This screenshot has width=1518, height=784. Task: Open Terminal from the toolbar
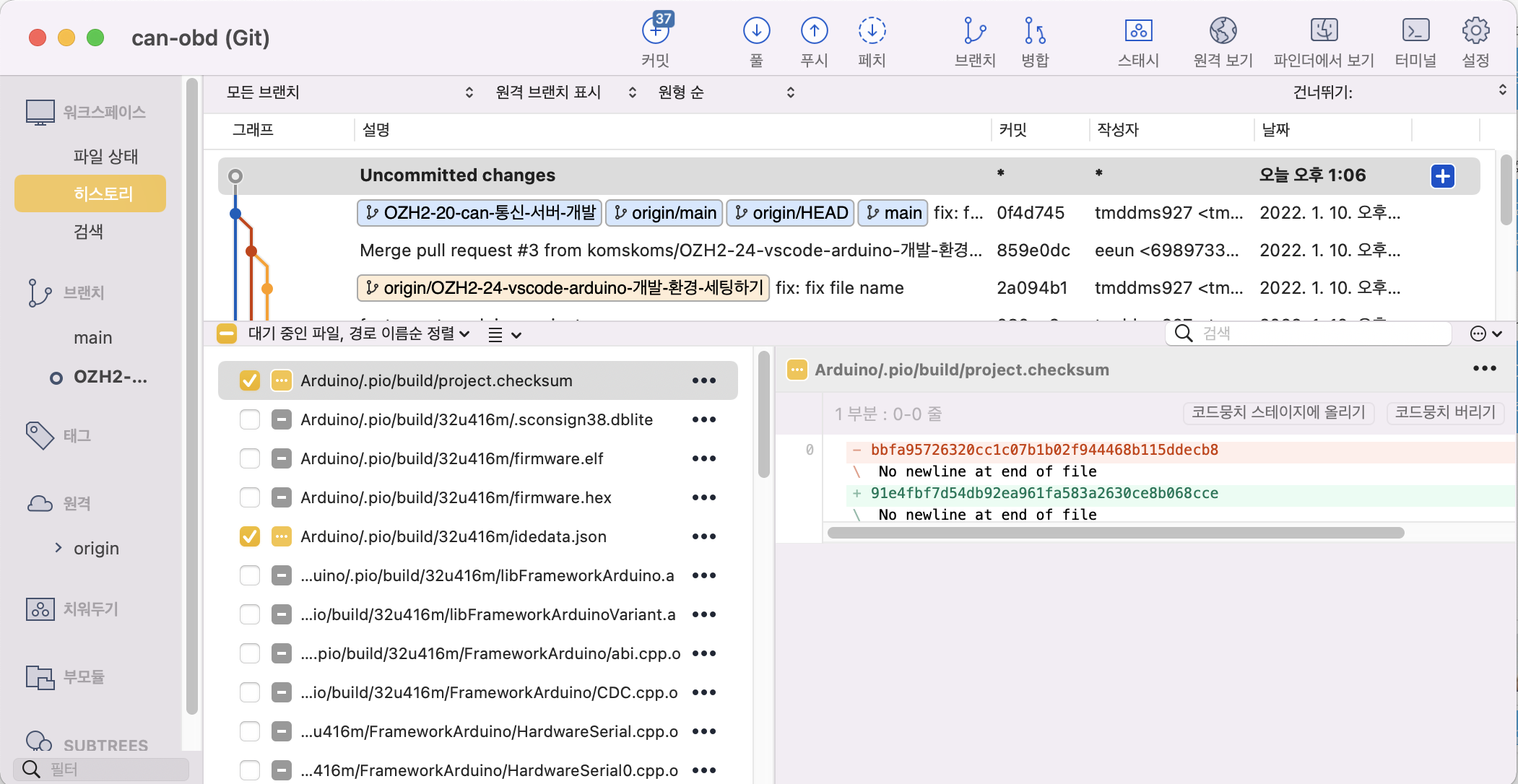[x=1415, y=31]
